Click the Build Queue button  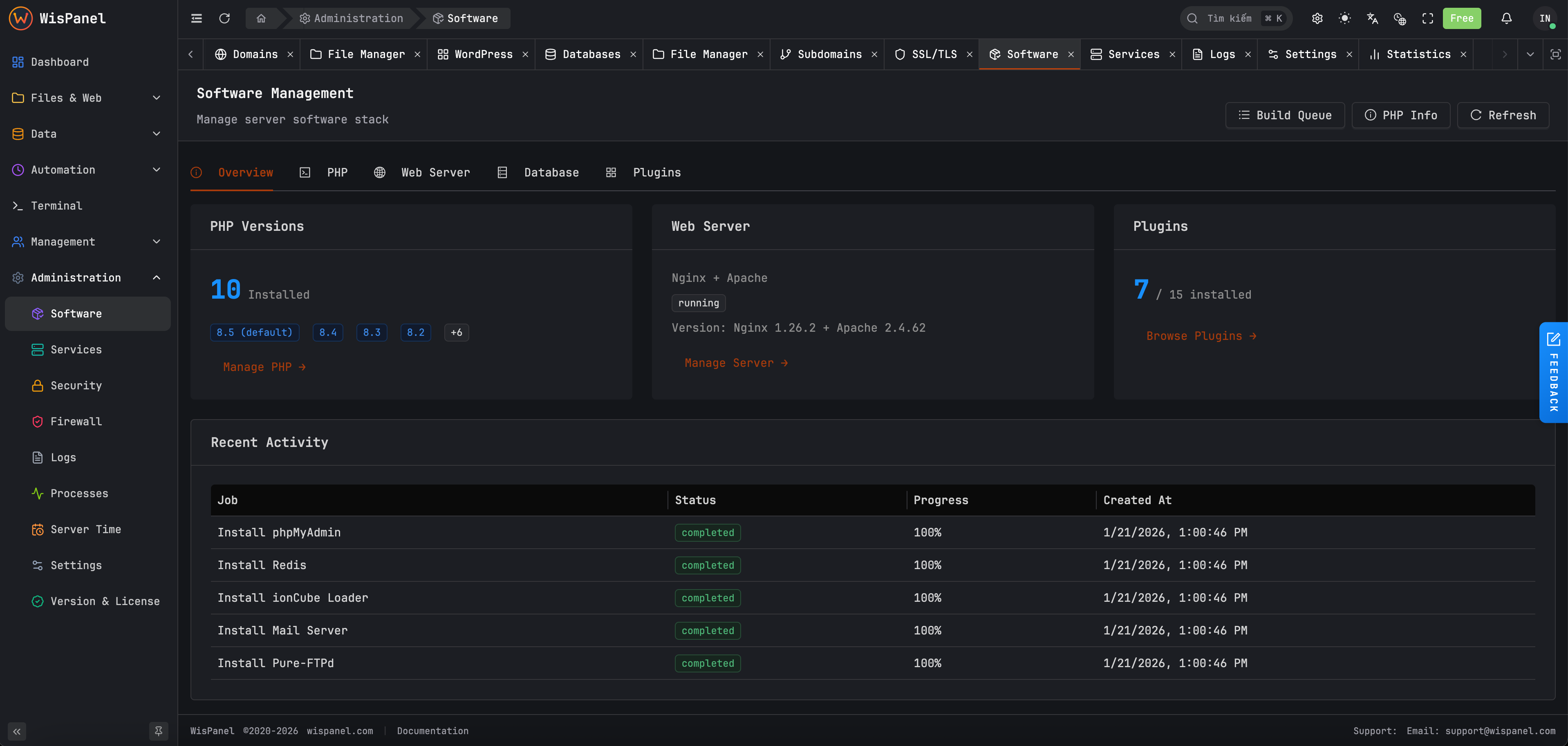click(1285, 115)
